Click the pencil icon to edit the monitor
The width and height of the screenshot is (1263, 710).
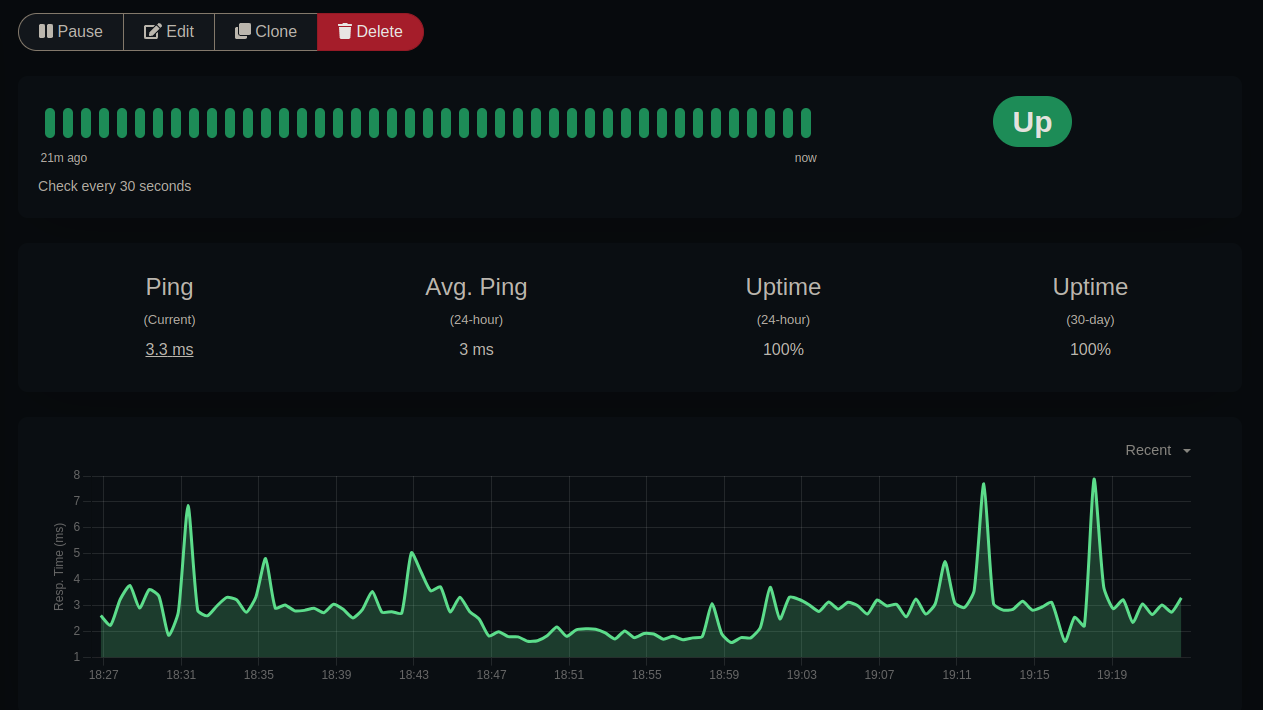click(151, 31)
